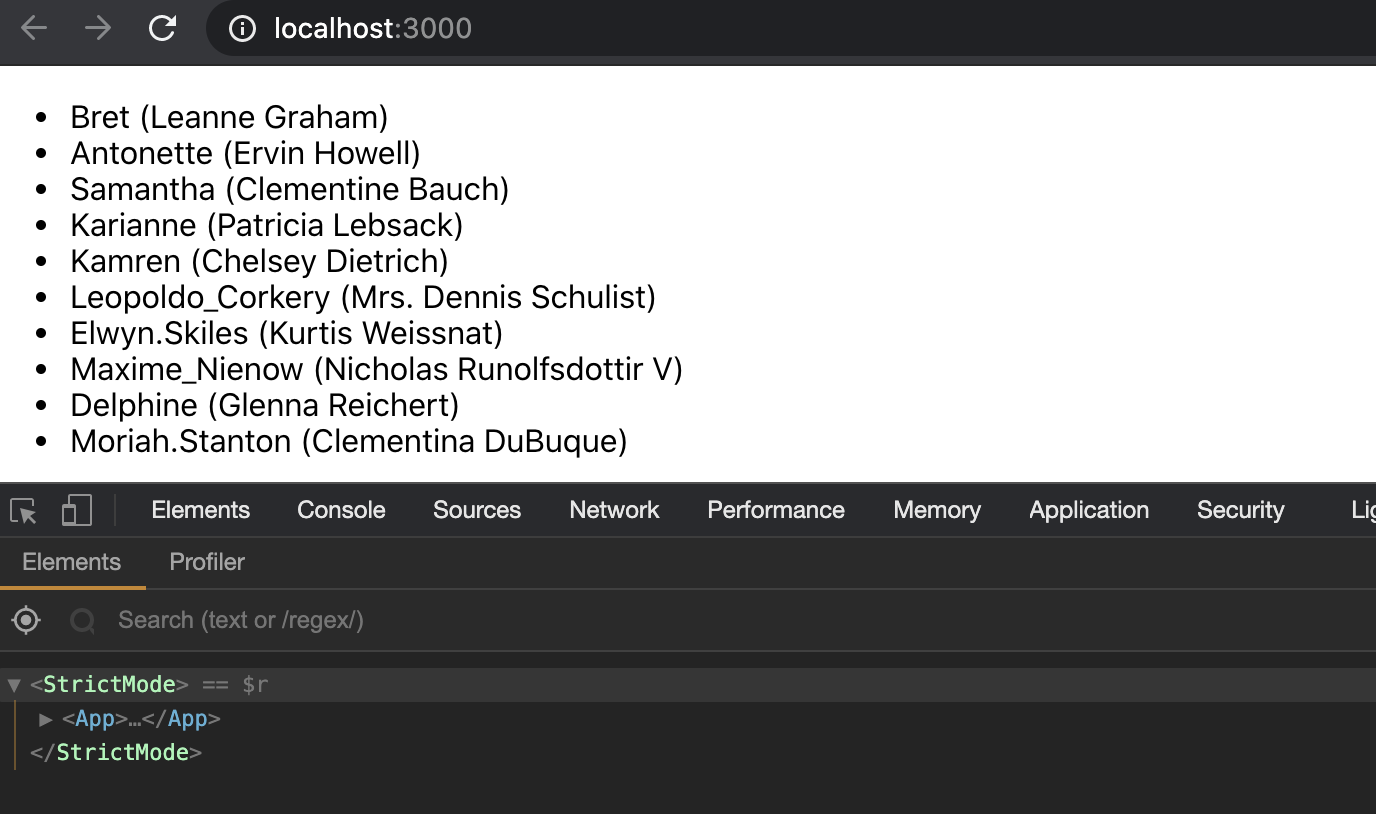View site information icon in address bar
Viewport: 1376px width, 814px height.
(242, 28)
